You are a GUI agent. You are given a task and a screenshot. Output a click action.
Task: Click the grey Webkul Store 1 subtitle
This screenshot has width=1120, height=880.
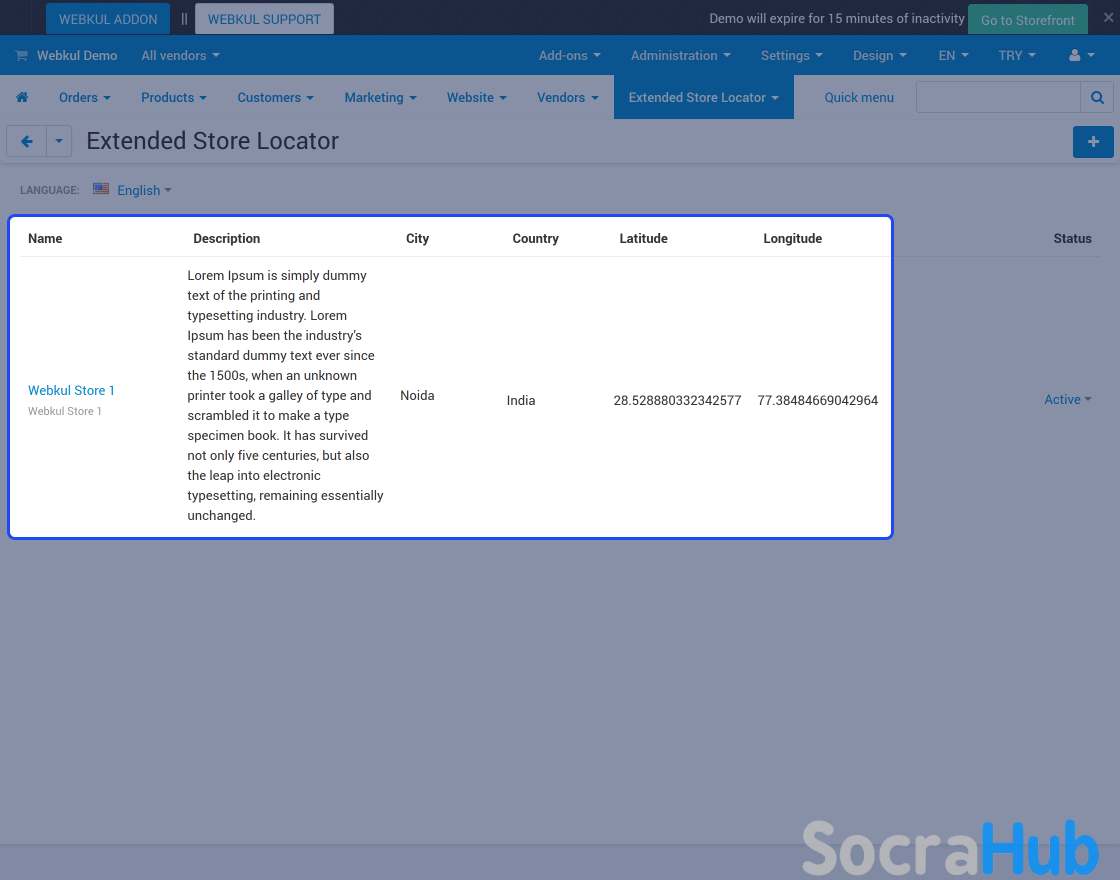point(64,411)
